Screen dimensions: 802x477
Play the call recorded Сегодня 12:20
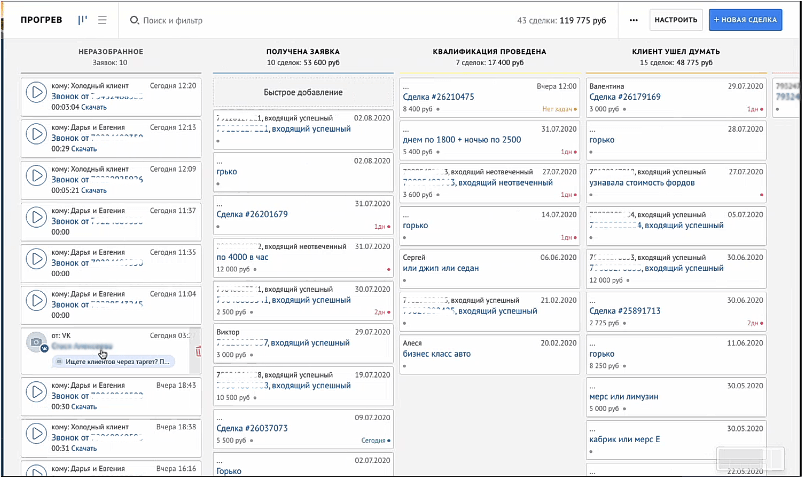[x=36, y=93]
